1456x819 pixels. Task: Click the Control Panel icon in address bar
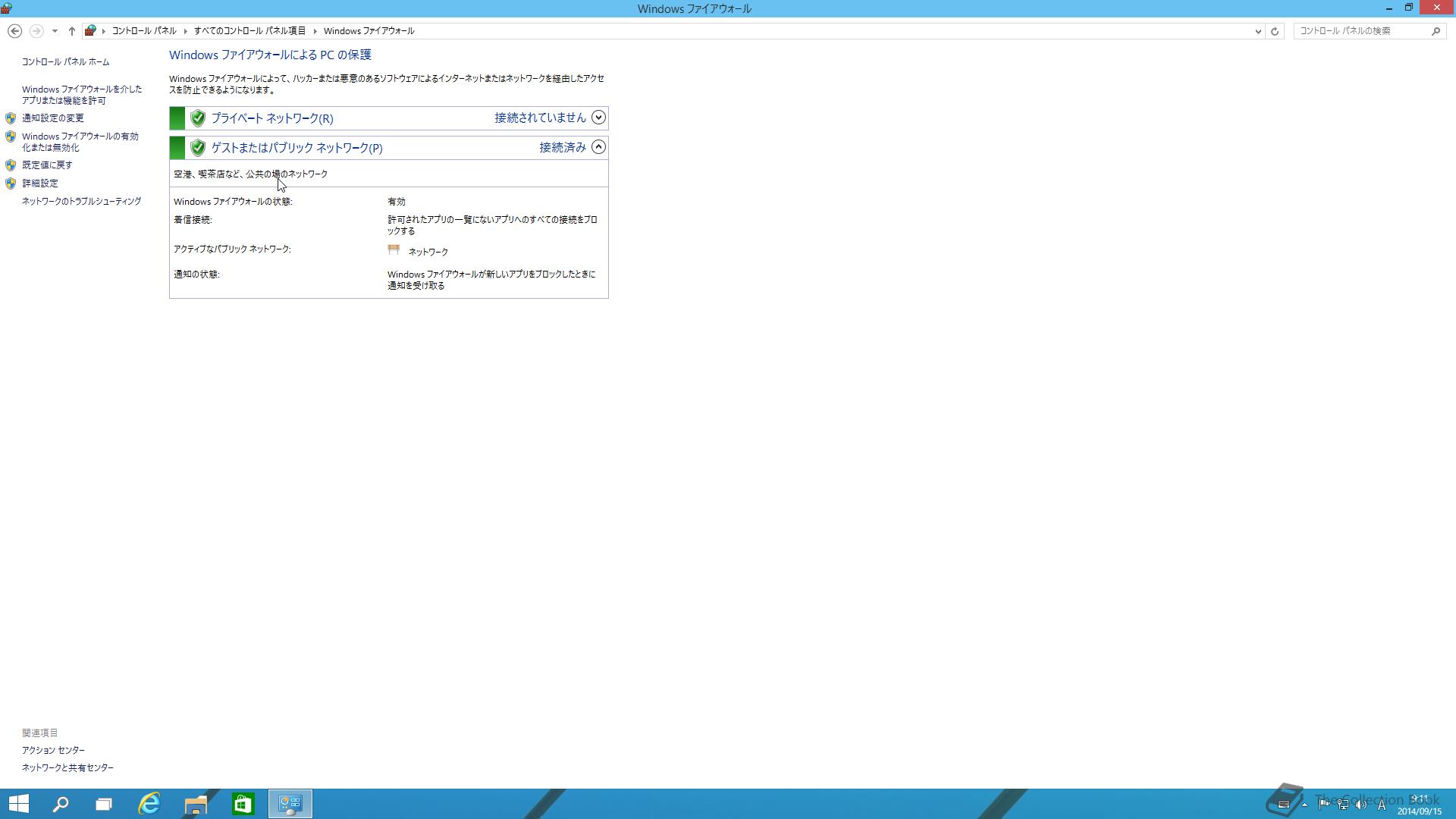tap(90, 31)
